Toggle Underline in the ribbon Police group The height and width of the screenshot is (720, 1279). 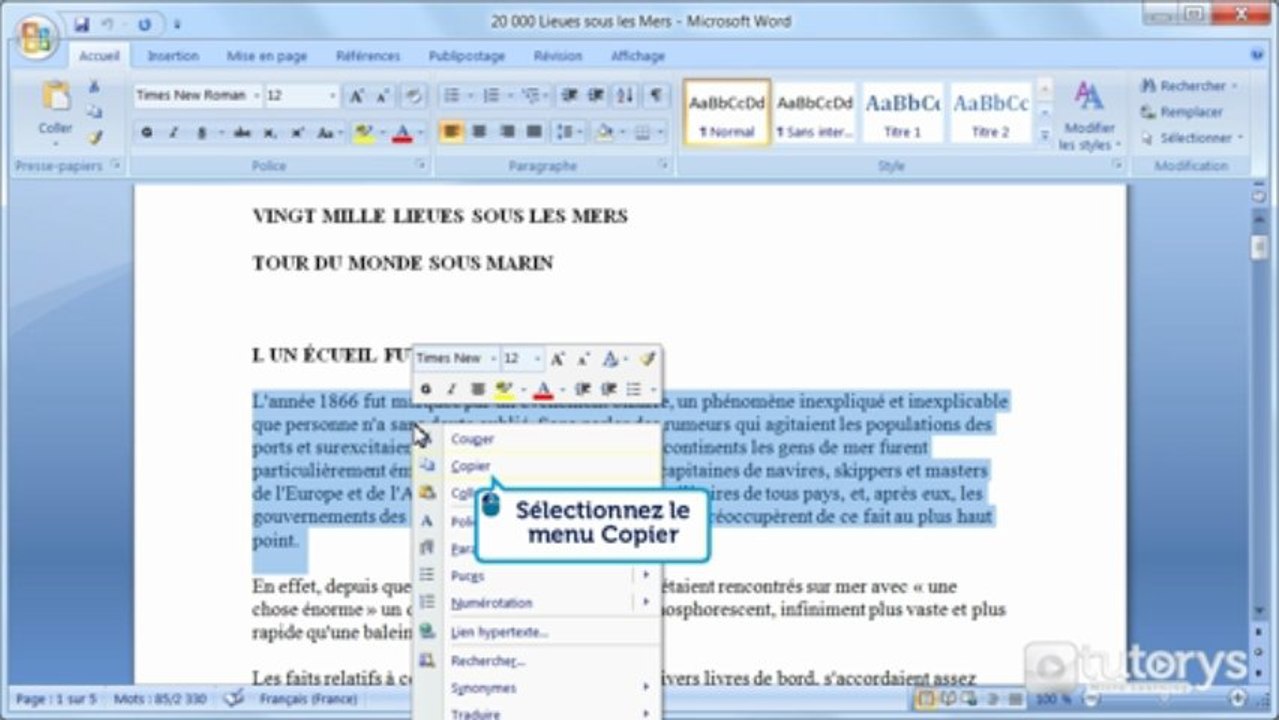200,132
